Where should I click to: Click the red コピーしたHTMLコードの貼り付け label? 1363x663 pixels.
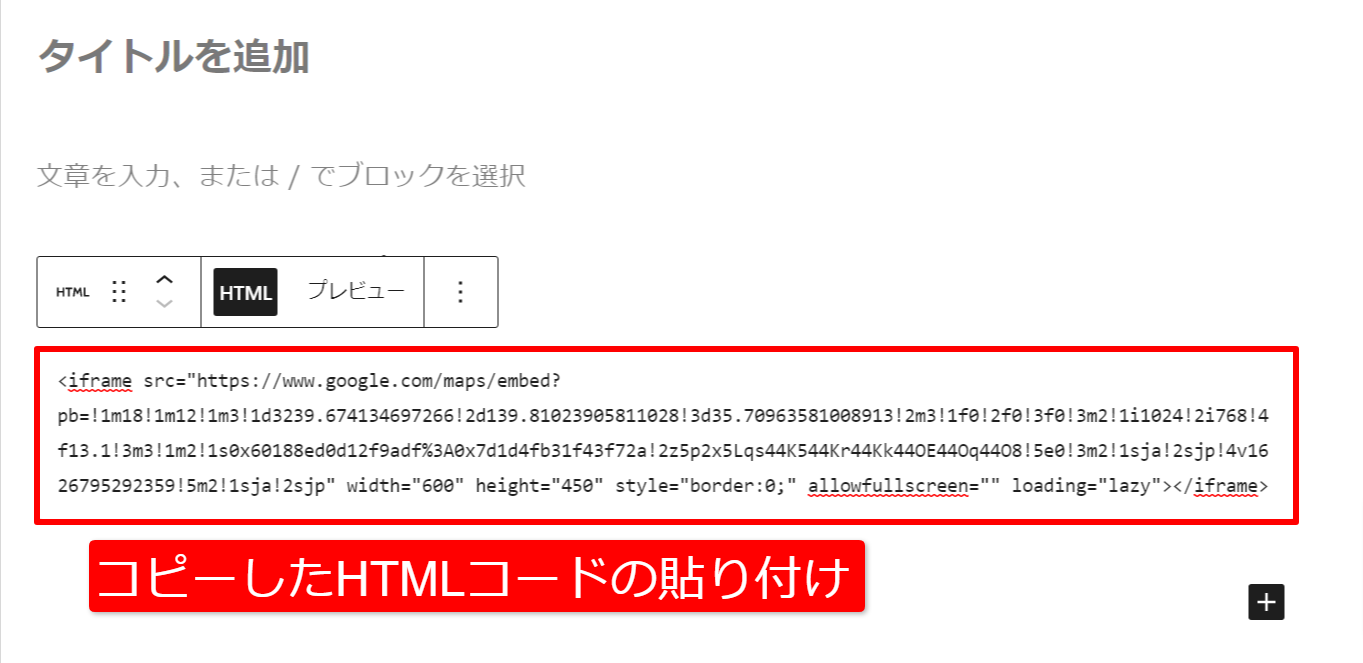(476, 577)
